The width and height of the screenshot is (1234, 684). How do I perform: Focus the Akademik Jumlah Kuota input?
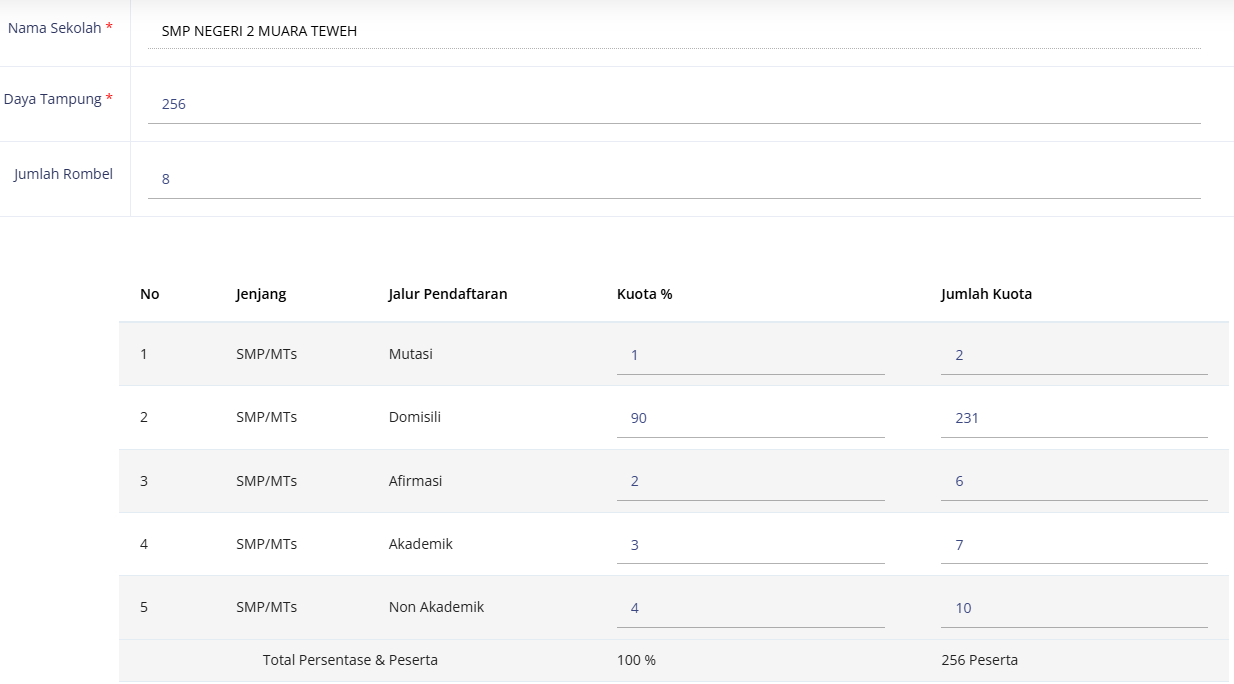click(x=1073, y=545)
